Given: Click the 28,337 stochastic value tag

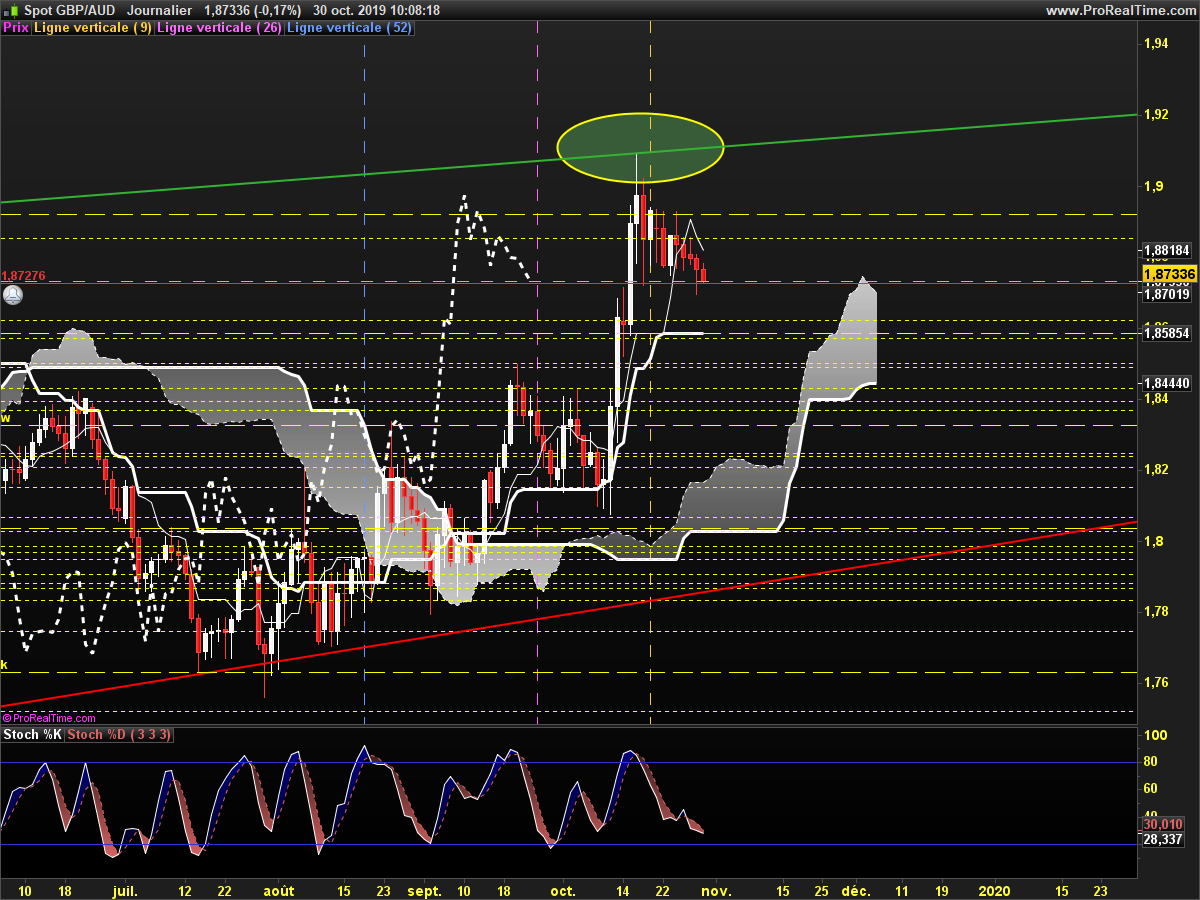Looking at the screenshot, I should (1162, 840).
